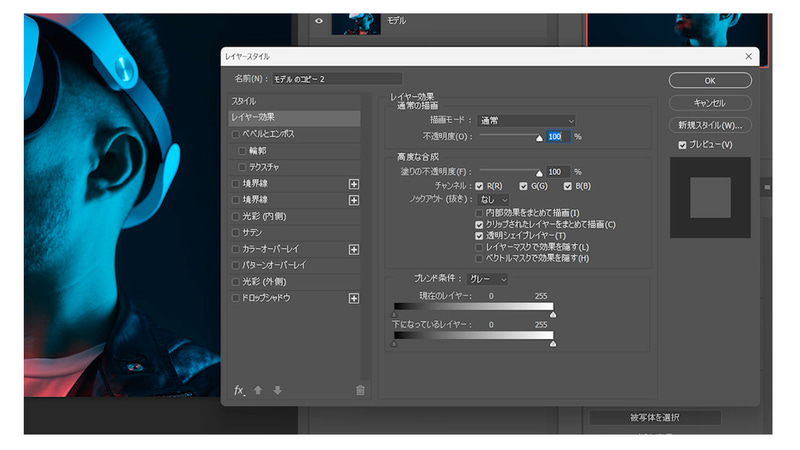The width and height of the screenshot is (800, 450).
Task: Click 下になっているレイヤー white point slider
Action: (553, 344)
